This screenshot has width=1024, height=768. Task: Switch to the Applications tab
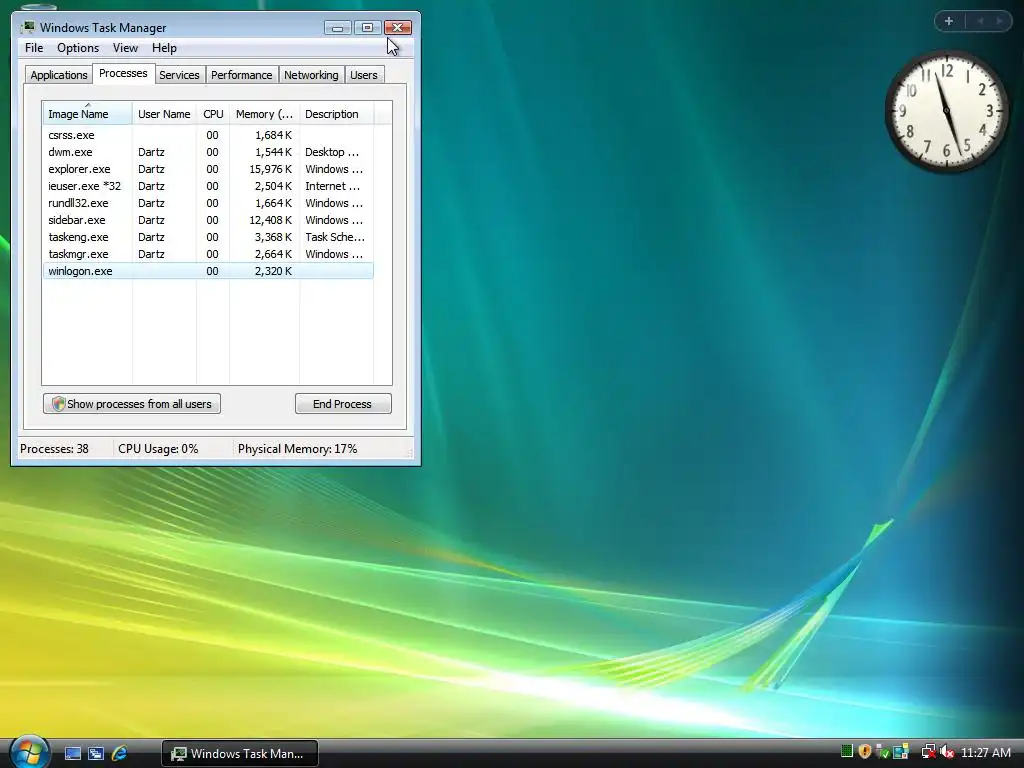[59, 75]
